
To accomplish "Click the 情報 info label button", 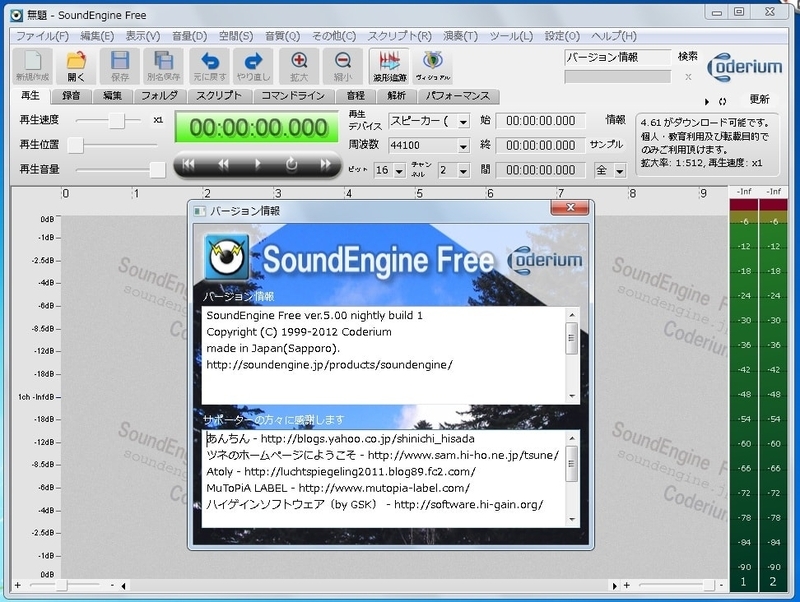I will [615, 120].
